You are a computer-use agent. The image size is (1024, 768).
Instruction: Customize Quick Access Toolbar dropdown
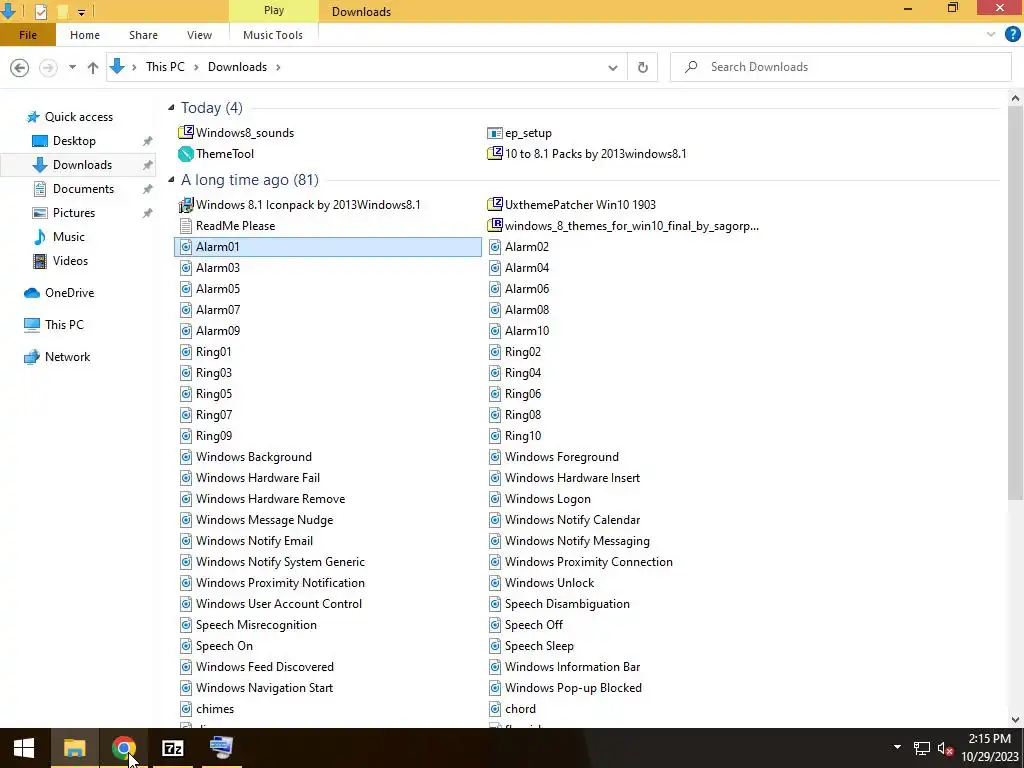81,12
